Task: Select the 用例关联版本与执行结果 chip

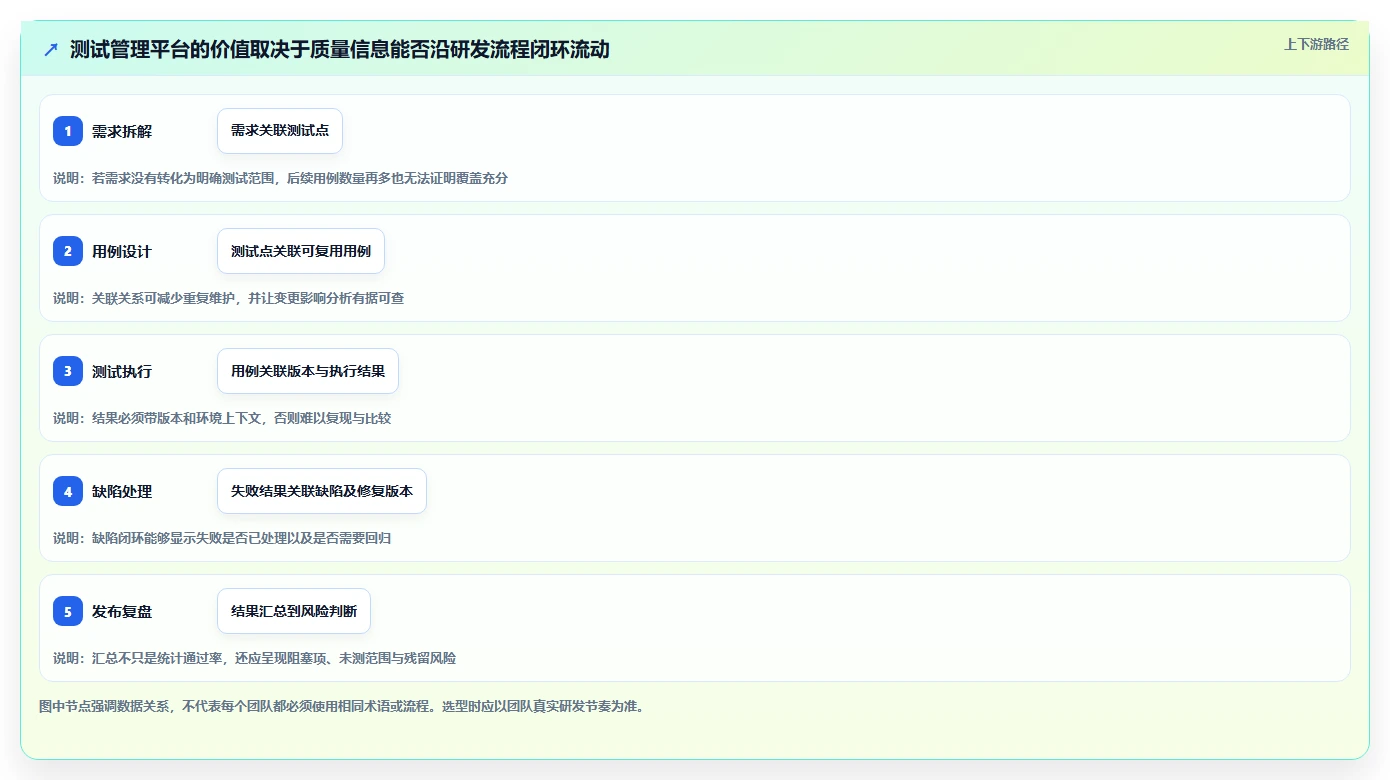Action: (x=308, y=371)
